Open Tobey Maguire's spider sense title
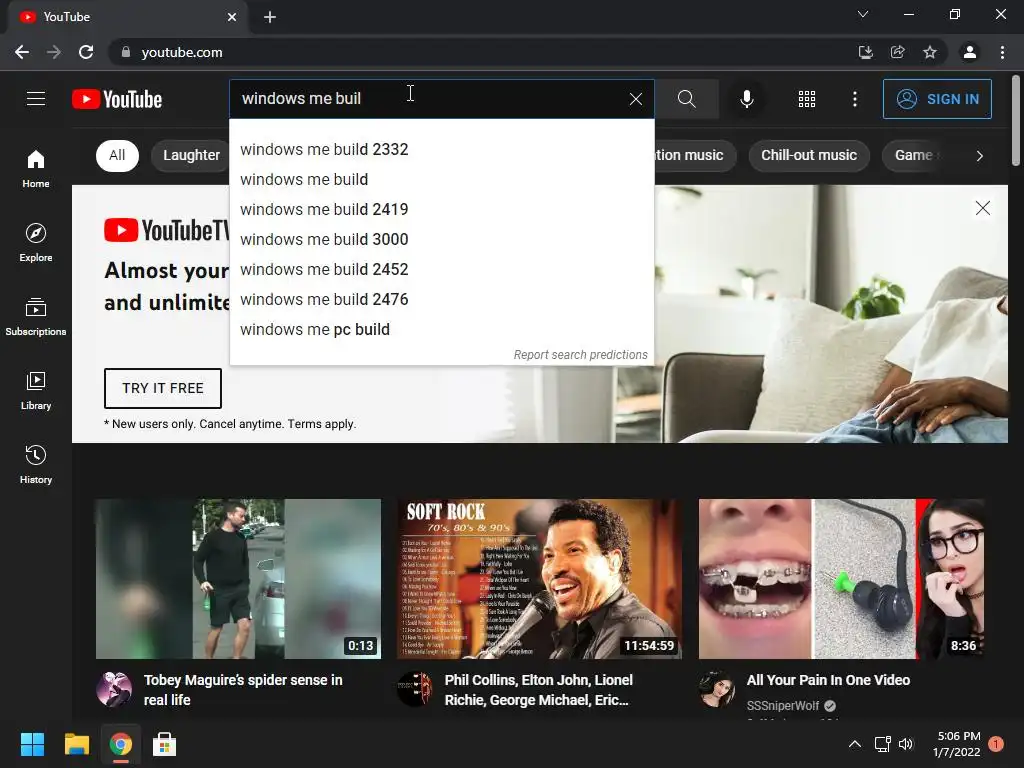Image resolution: width=1024 pixels, height=768 pixels. click(243, 690)
